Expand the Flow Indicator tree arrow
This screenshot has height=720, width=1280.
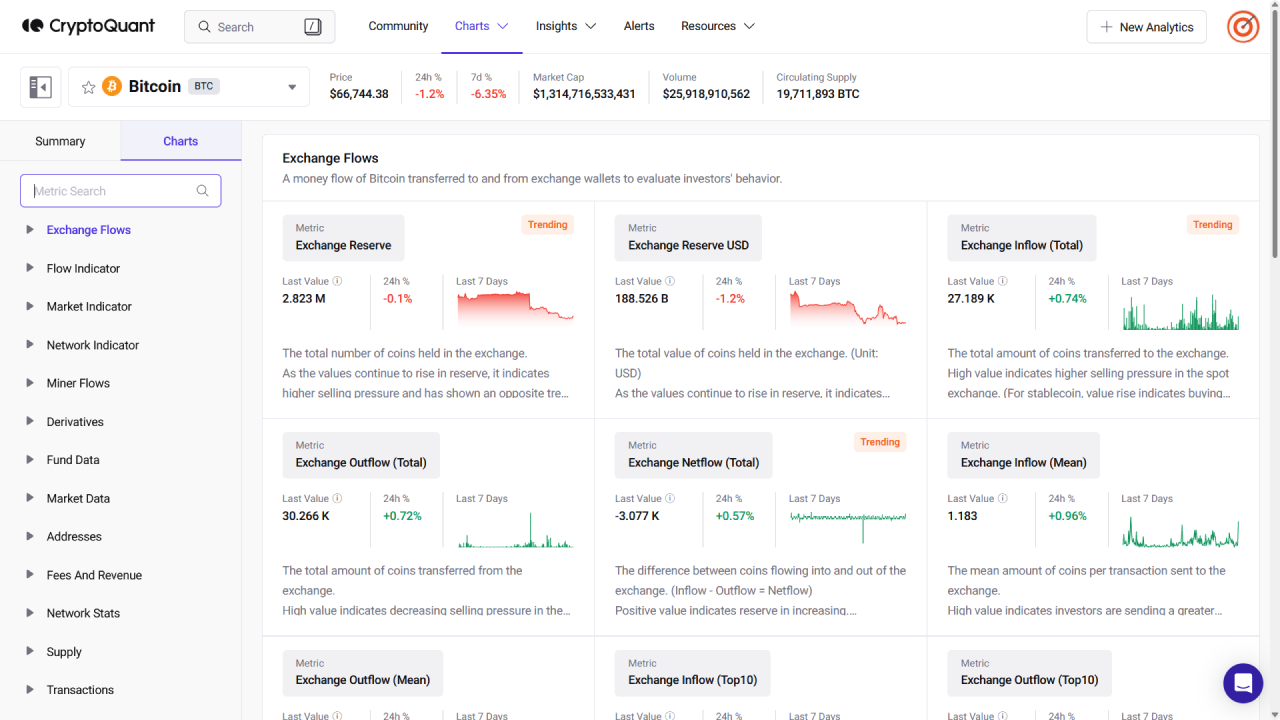click(x=30, y=268)
